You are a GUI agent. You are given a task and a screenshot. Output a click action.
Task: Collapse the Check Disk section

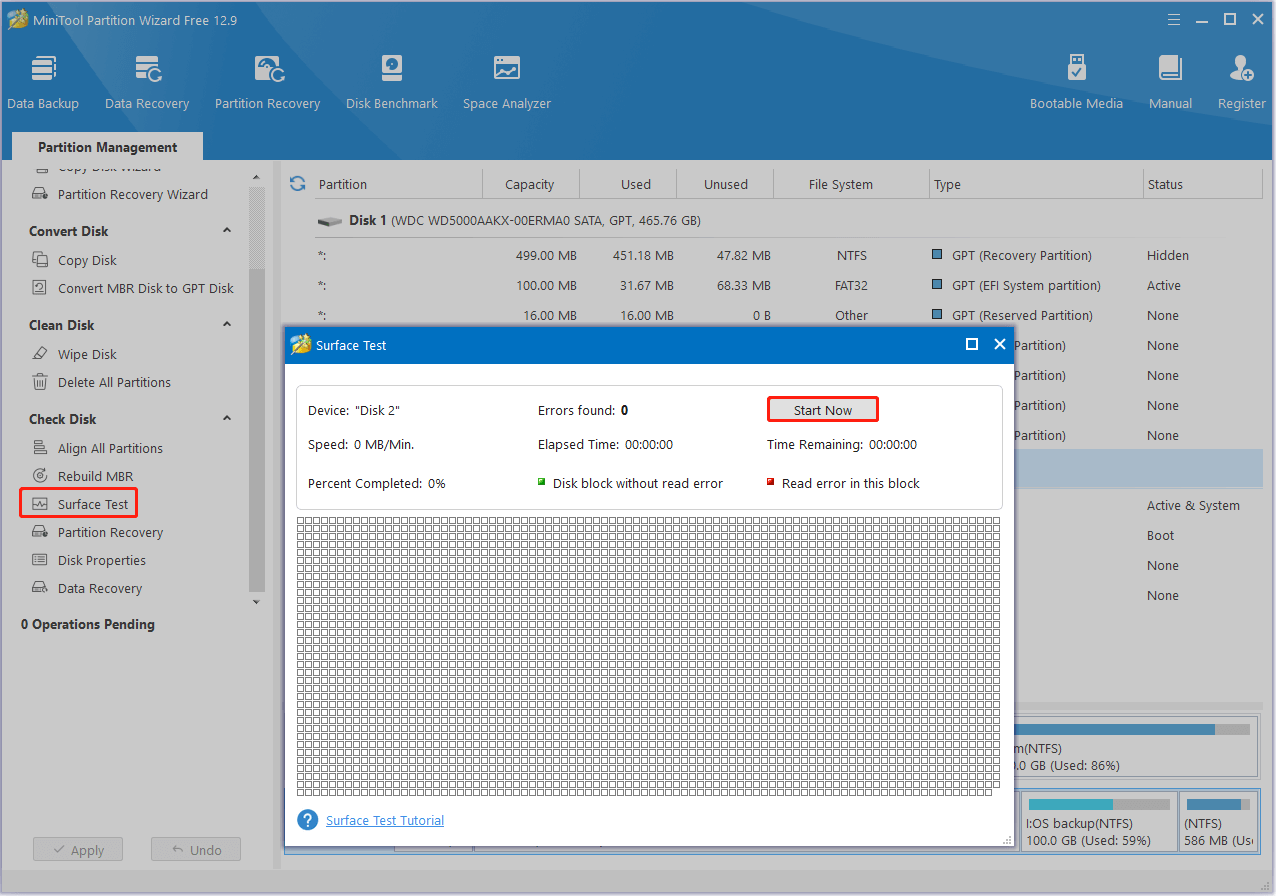227,419
